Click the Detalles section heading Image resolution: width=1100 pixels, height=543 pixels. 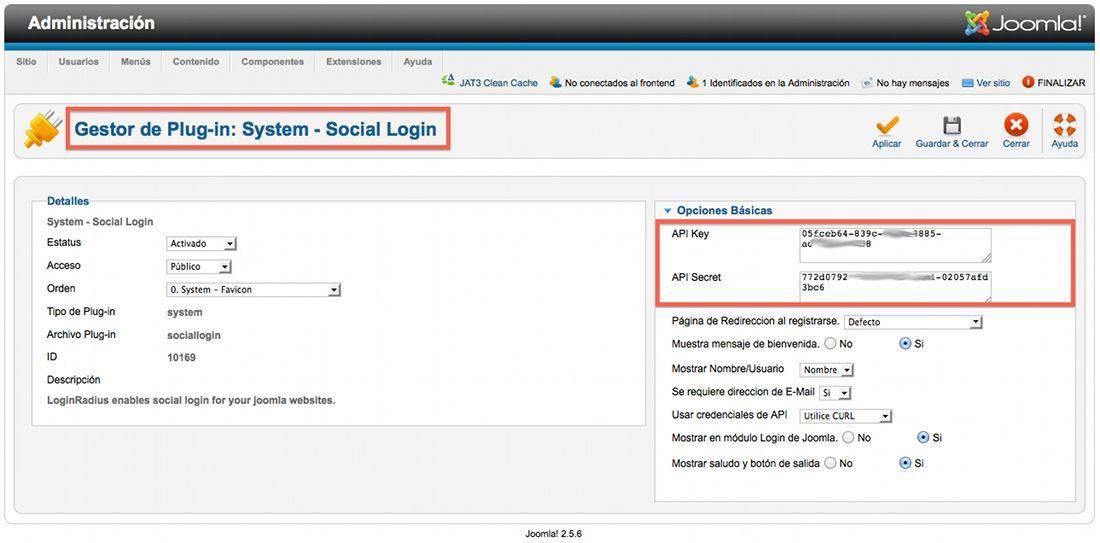coord(68,201)
